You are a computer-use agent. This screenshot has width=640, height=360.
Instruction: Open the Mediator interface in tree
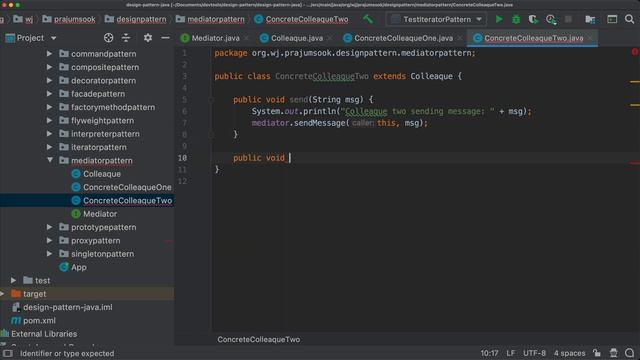point(100,214)
